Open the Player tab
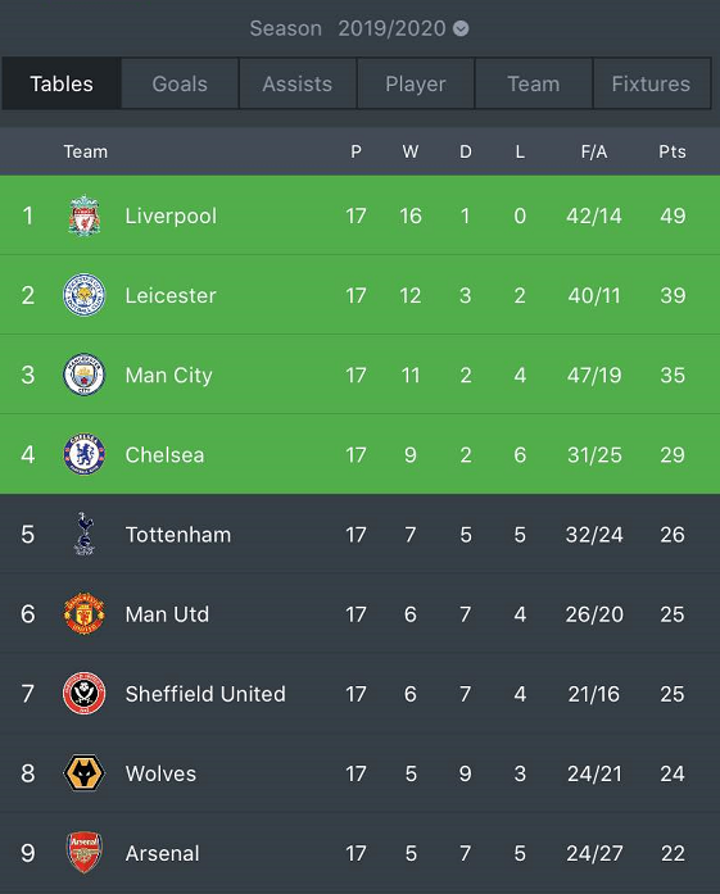 [415, 84]
